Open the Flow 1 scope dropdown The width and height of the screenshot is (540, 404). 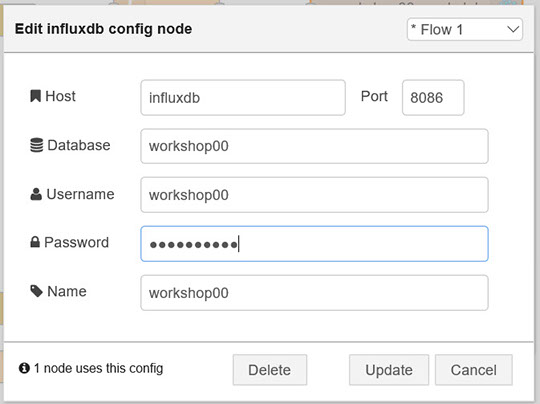[465, 29]
